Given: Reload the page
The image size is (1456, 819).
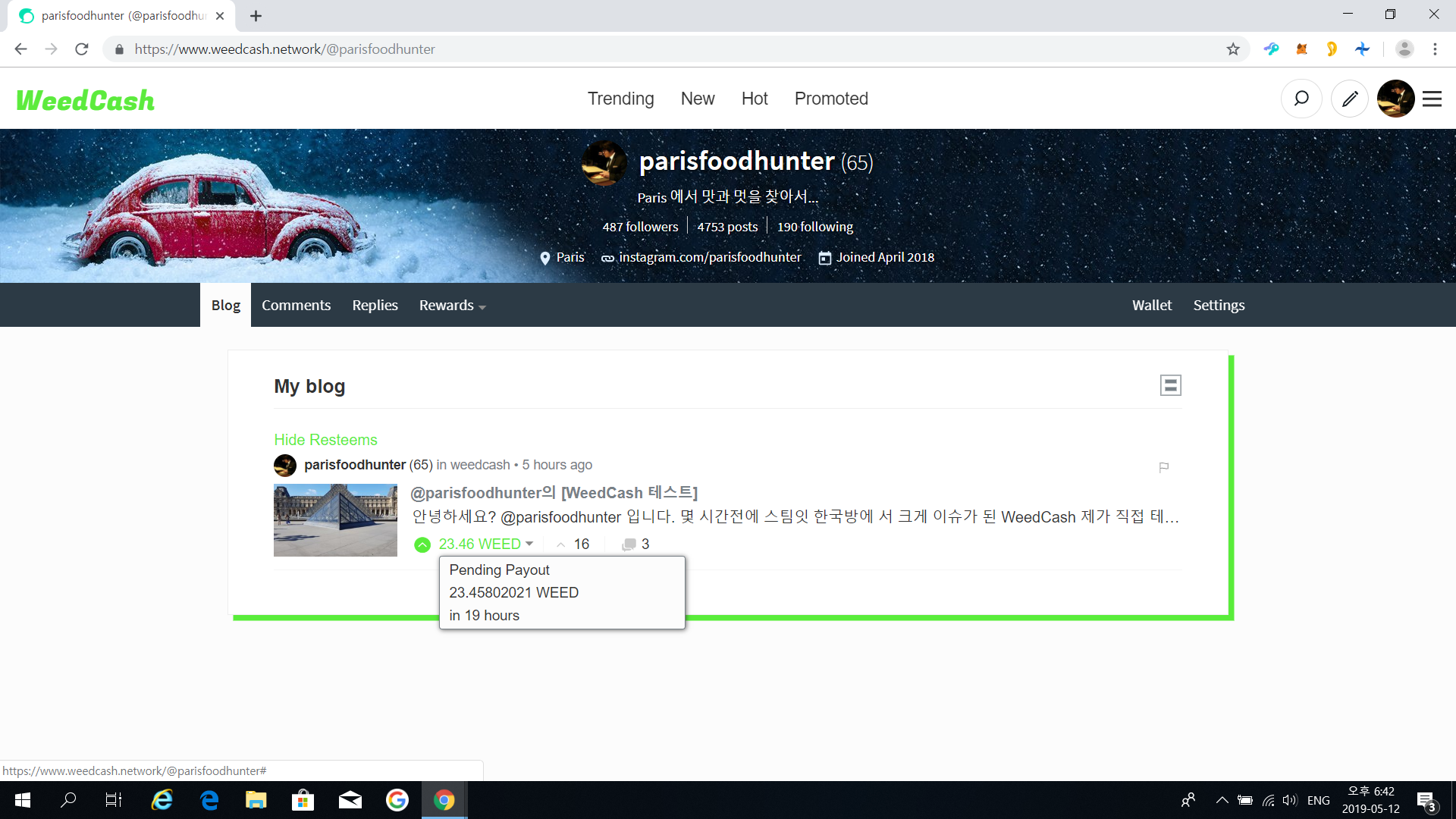Looking at the screenshot, I should pos(82,49).
